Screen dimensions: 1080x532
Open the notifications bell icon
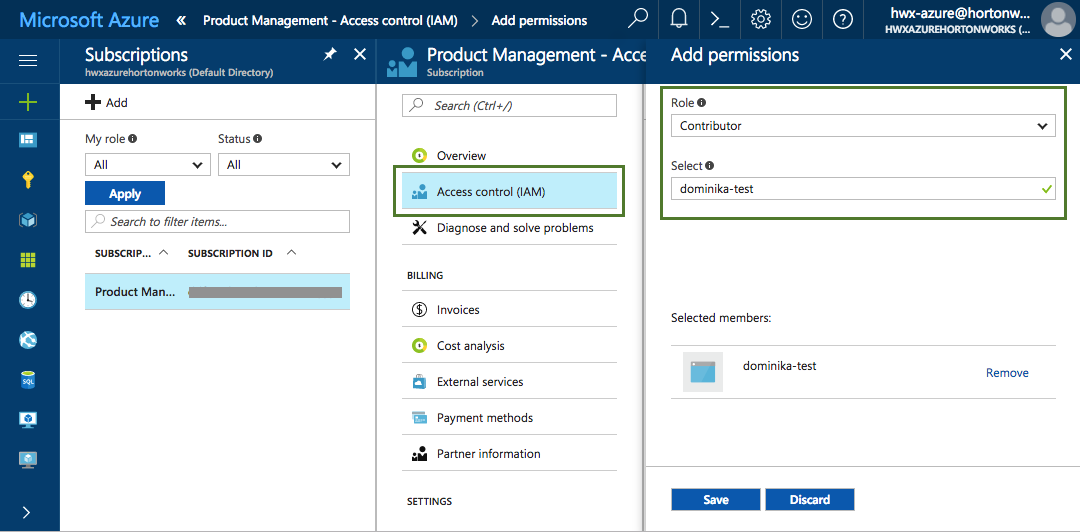(x=679, y=19)
